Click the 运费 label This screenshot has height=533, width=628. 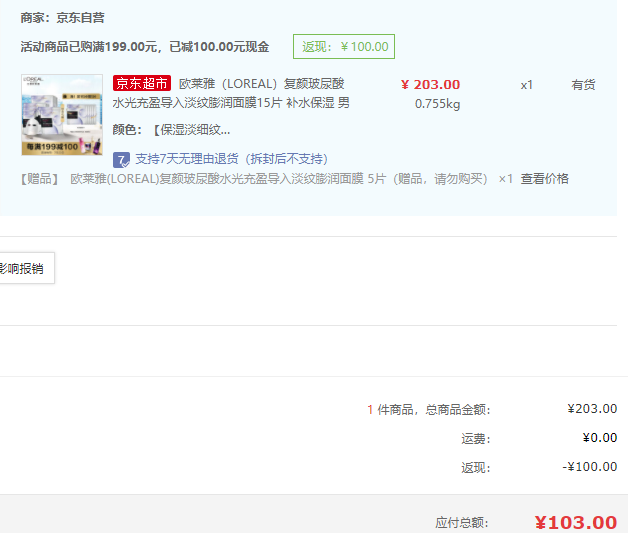[476, 438]
